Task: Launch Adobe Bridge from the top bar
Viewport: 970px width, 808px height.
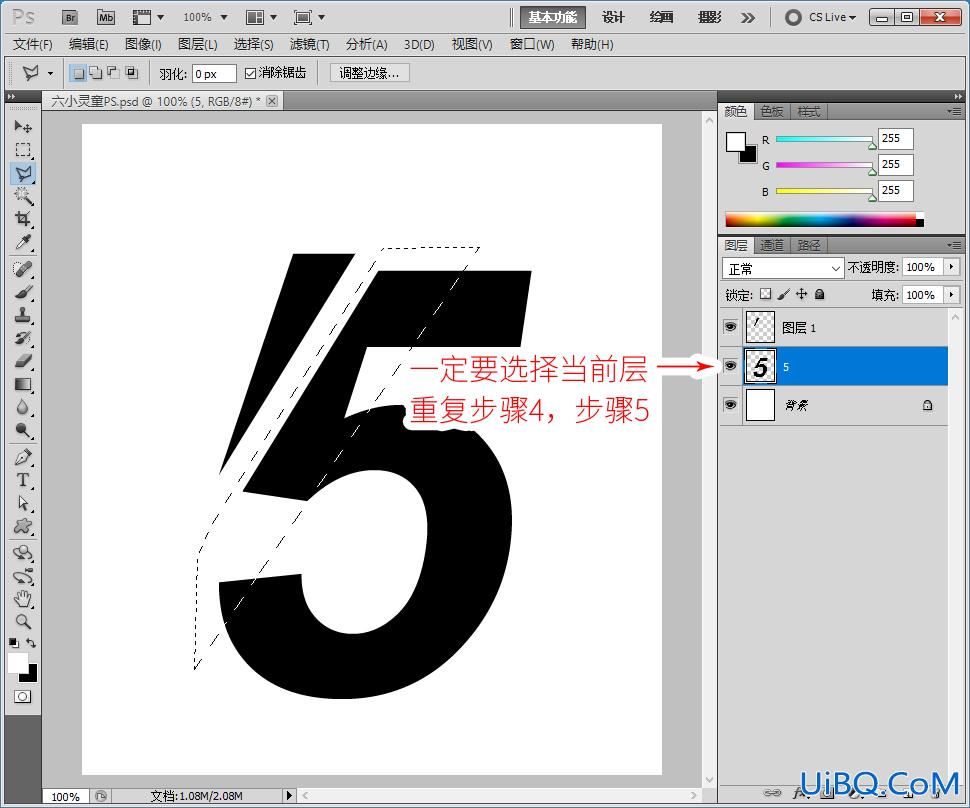Action: coord(71,17)
